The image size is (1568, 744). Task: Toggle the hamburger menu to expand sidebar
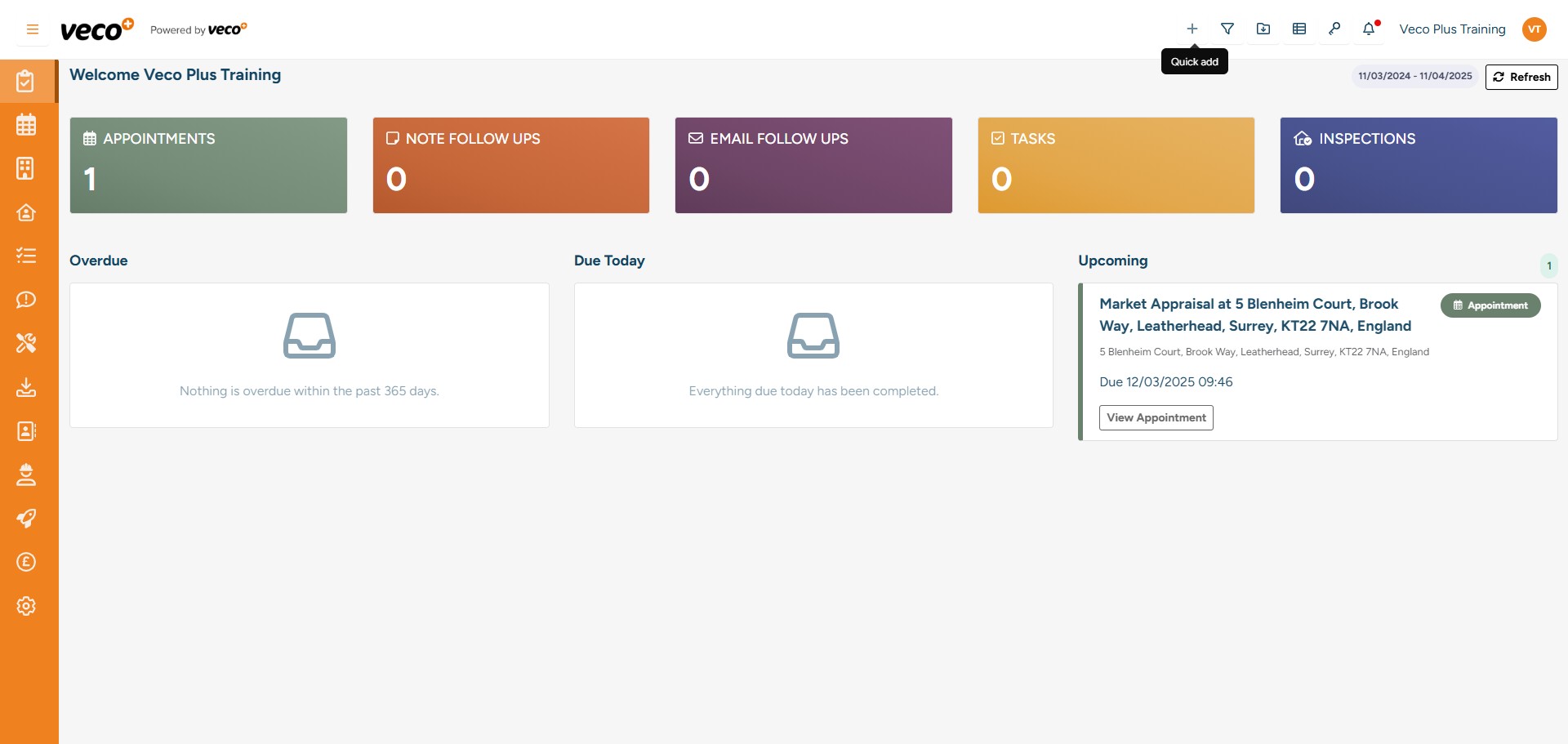click(33, 29)
